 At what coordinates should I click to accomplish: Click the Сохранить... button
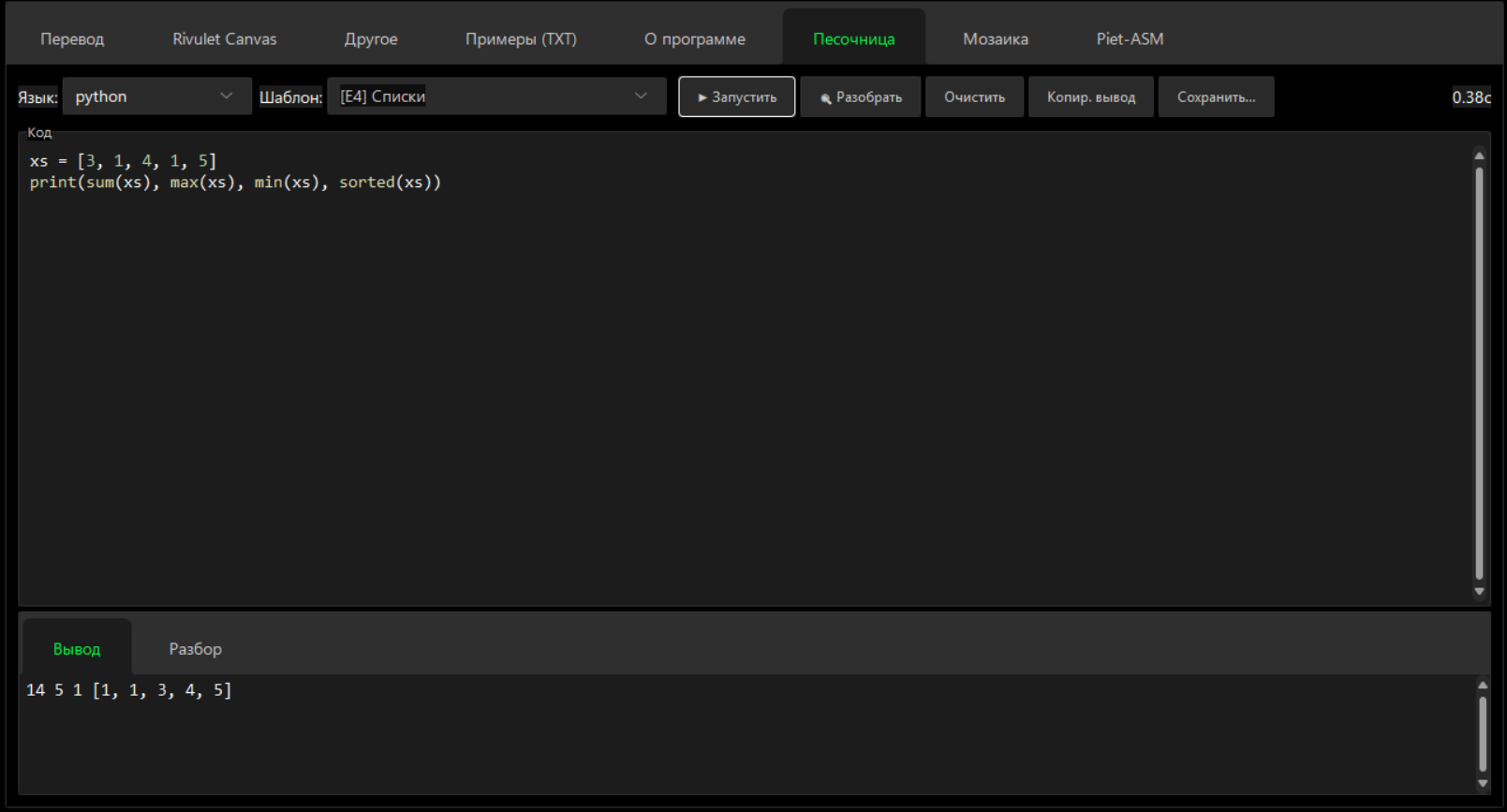[x=1217, y=96]
